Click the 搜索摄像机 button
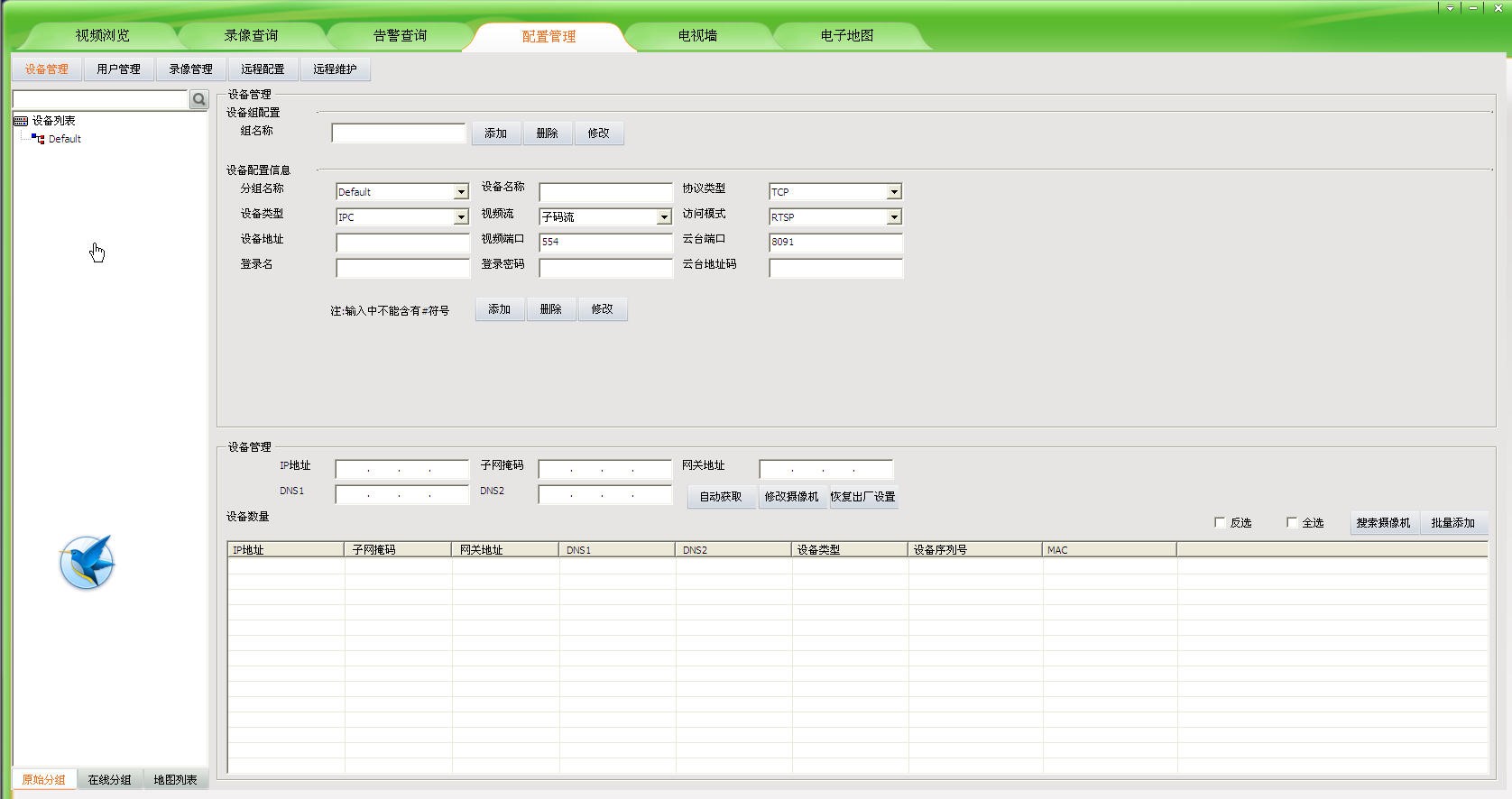The width and height of the screenshot is (1512, 799). point(1383,523)
